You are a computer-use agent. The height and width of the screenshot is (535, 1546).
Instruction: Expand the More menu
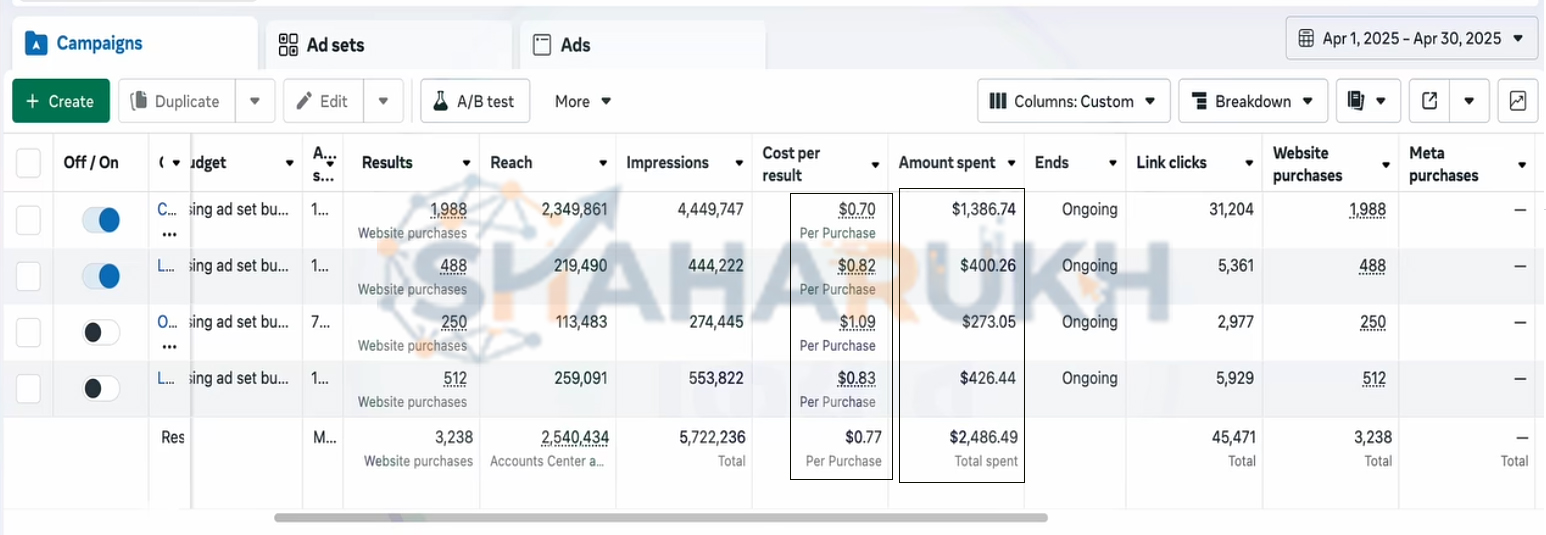tap(582, 101)
